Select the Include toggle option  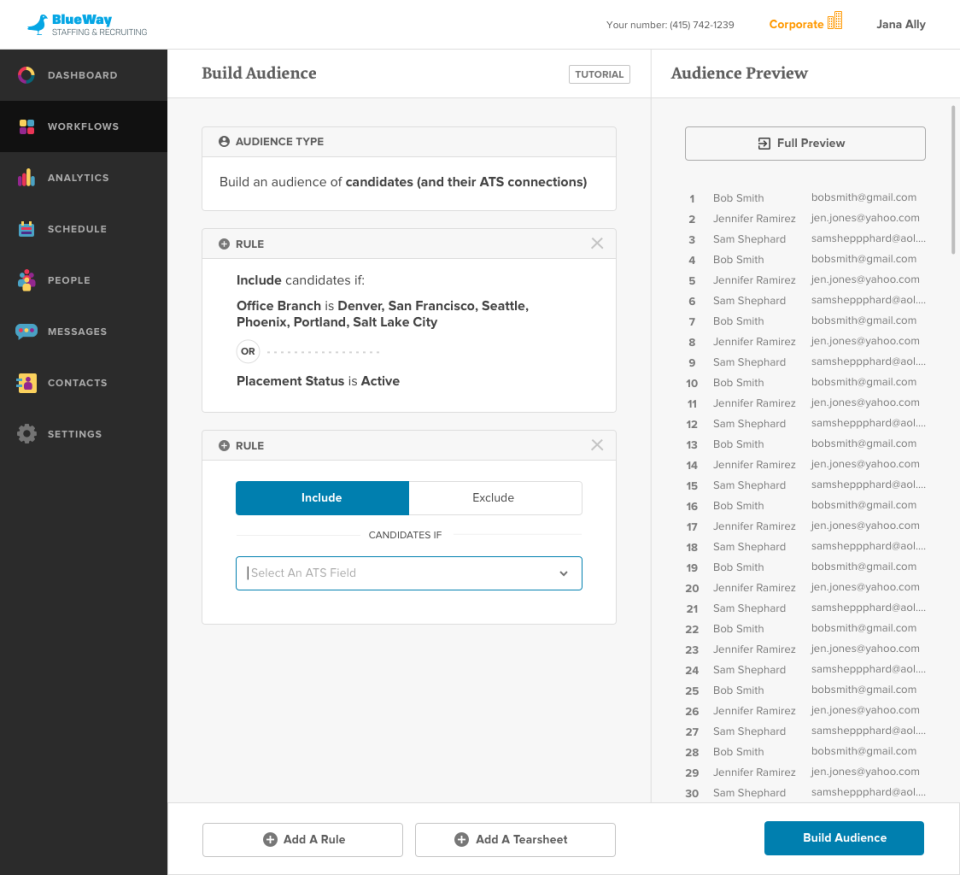(322, 498)
